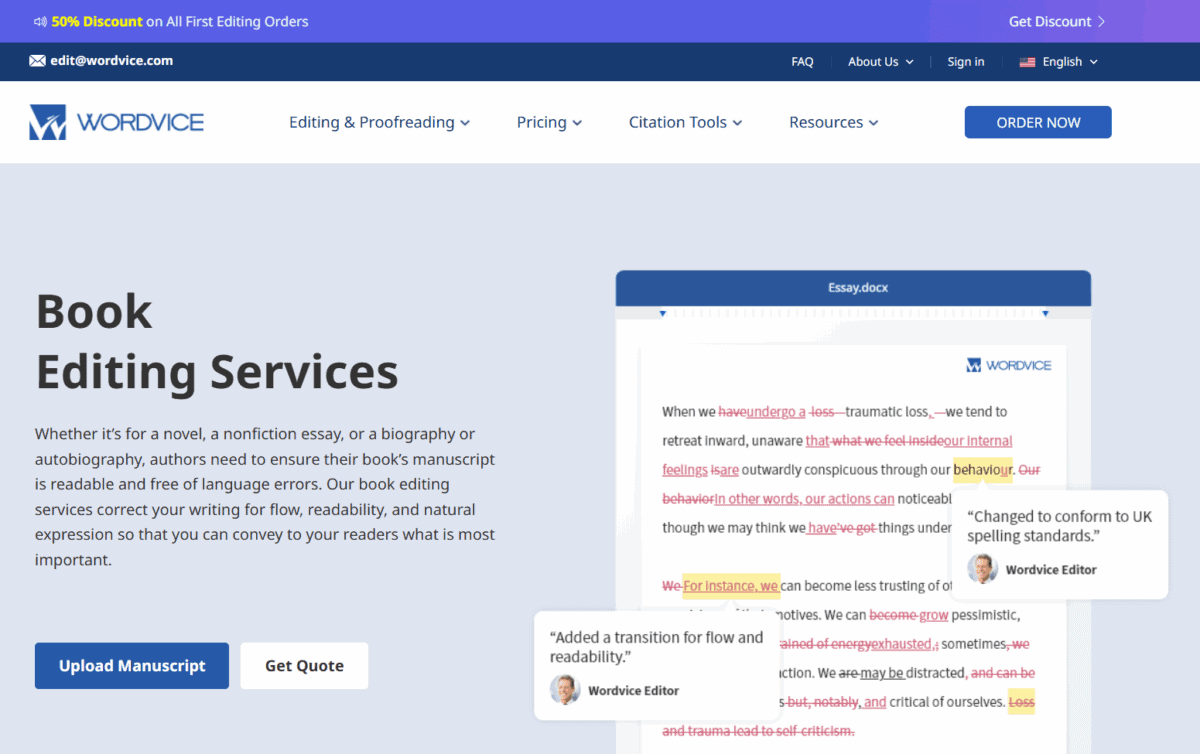Select the FAQ menu entry

(x=802, y=61)
